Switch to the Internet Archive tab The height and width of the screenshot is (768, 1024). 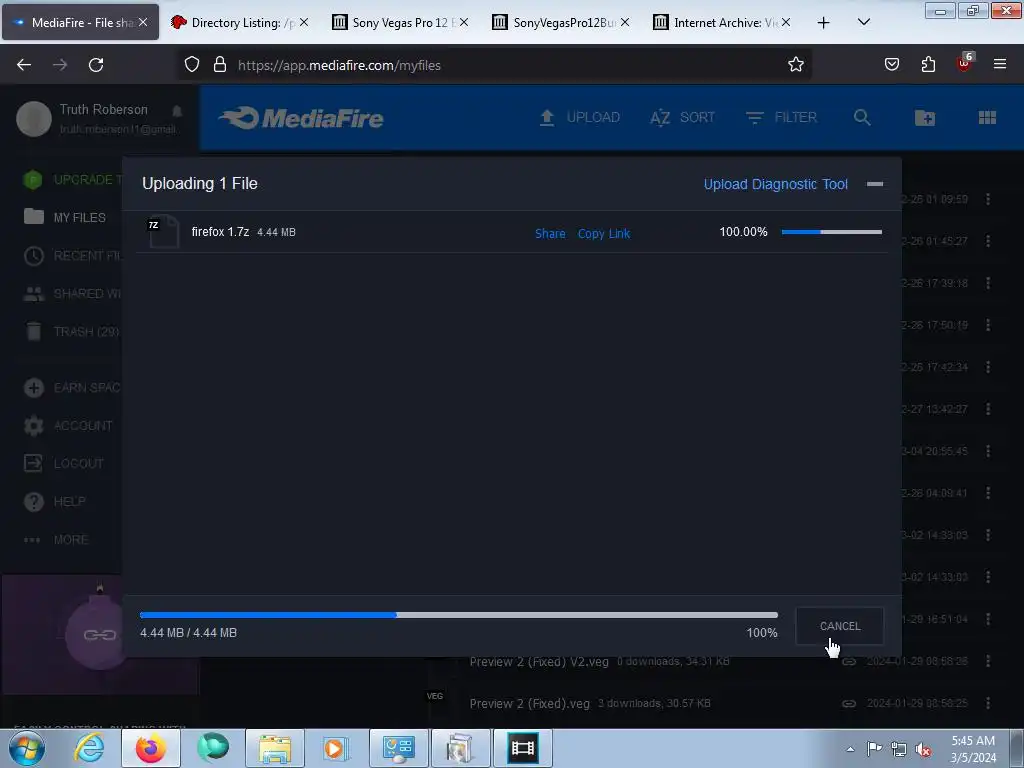tap(722, 22)
